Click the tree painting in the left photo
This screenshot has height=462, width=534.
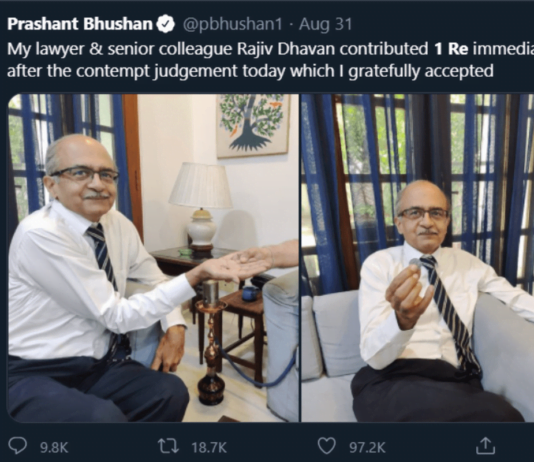pyautogui.click(x=252, y=124)
